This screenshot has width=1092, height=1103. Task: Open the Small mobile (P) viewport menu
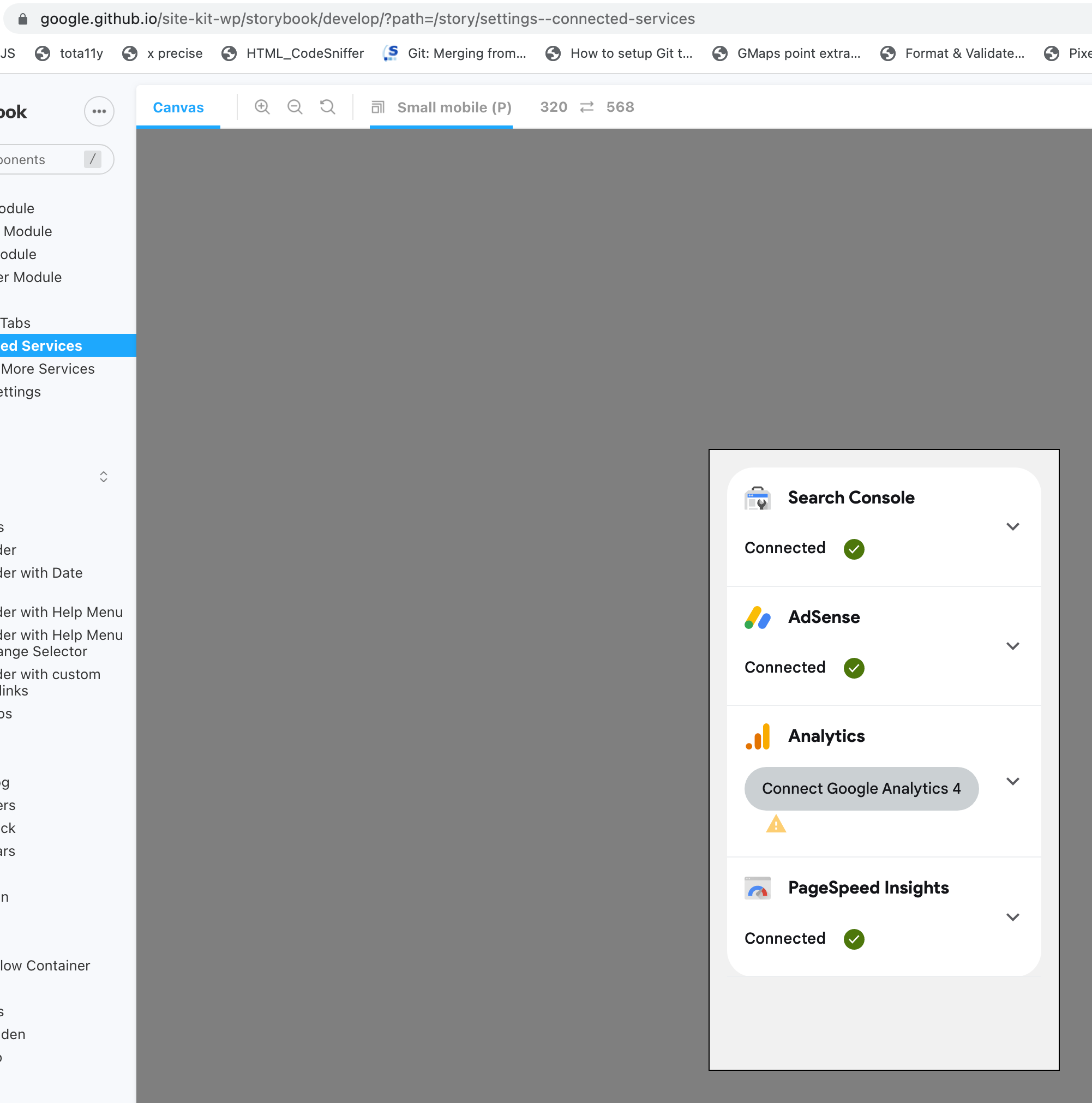(454, 107)
